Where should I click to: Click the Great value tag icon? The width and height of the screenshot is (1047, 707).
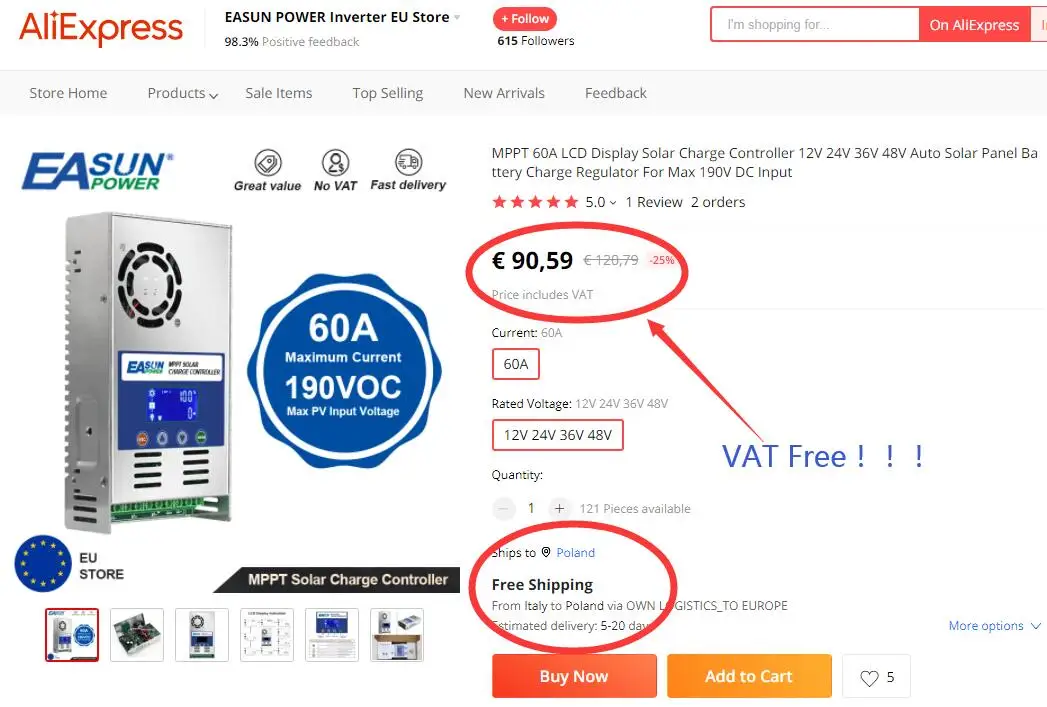coord(268,163)
